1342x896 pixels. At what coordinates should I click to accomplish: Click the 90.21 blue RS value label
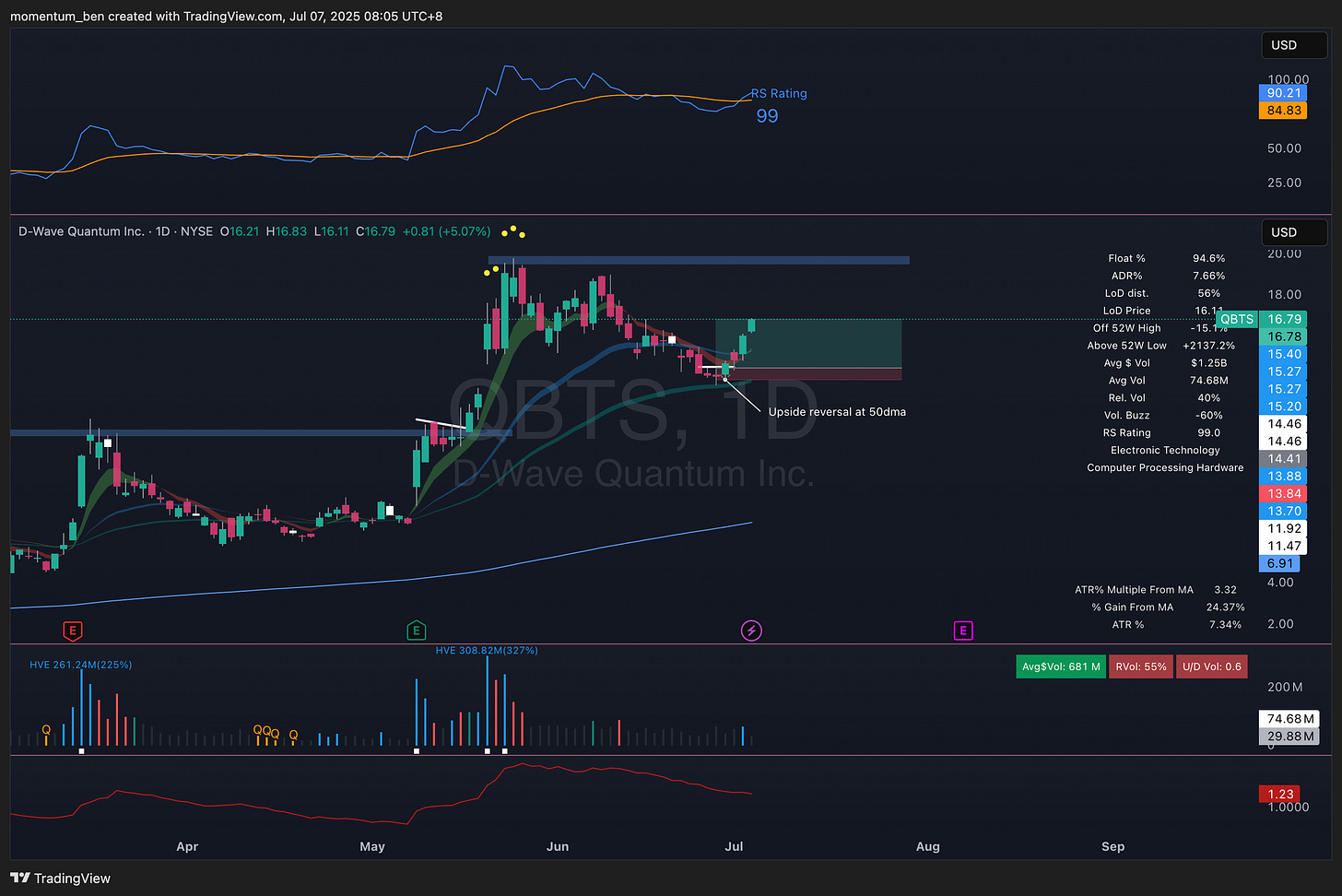click(x=1283, y=93)
